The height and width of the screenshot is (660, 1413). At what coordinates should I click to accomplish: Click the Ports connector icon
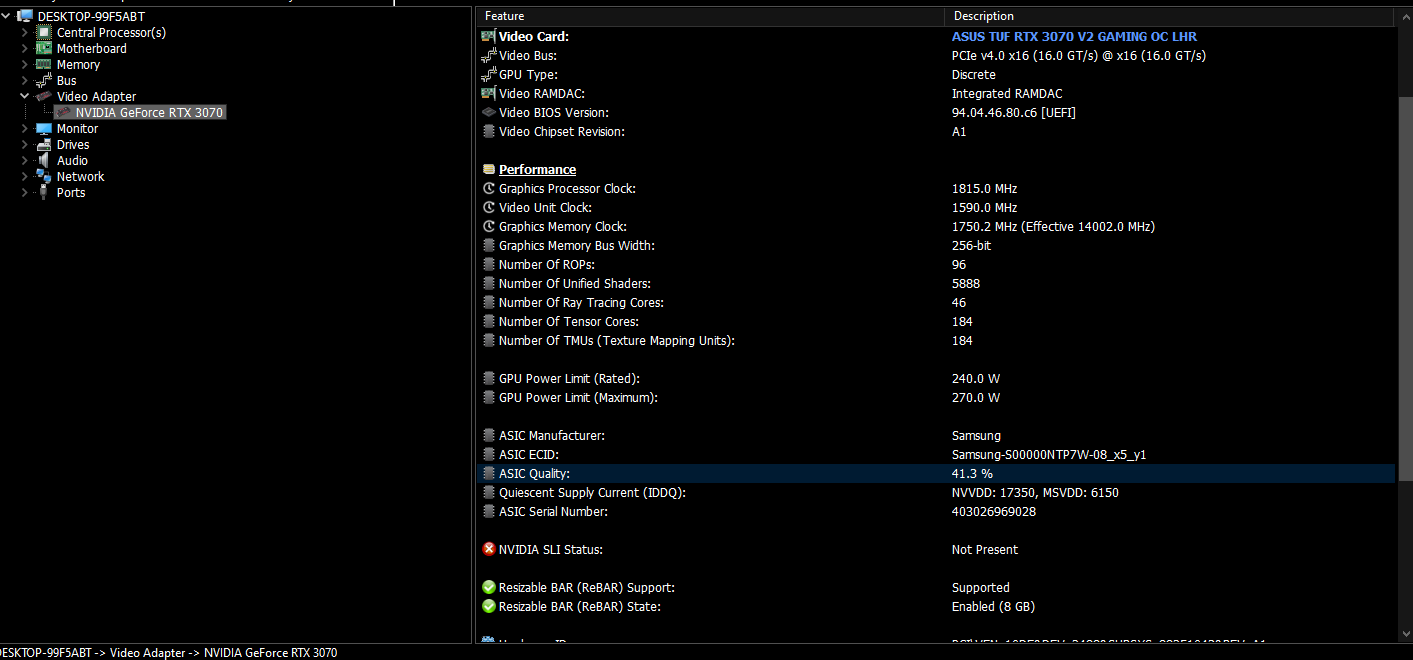point(44,192)
